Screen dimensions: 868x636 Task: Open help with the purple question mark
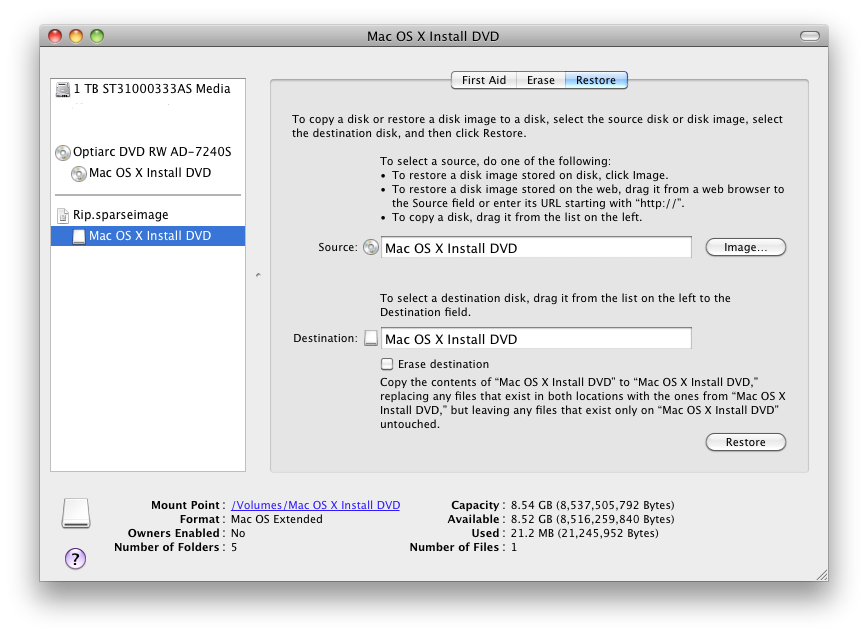point(76,559)
